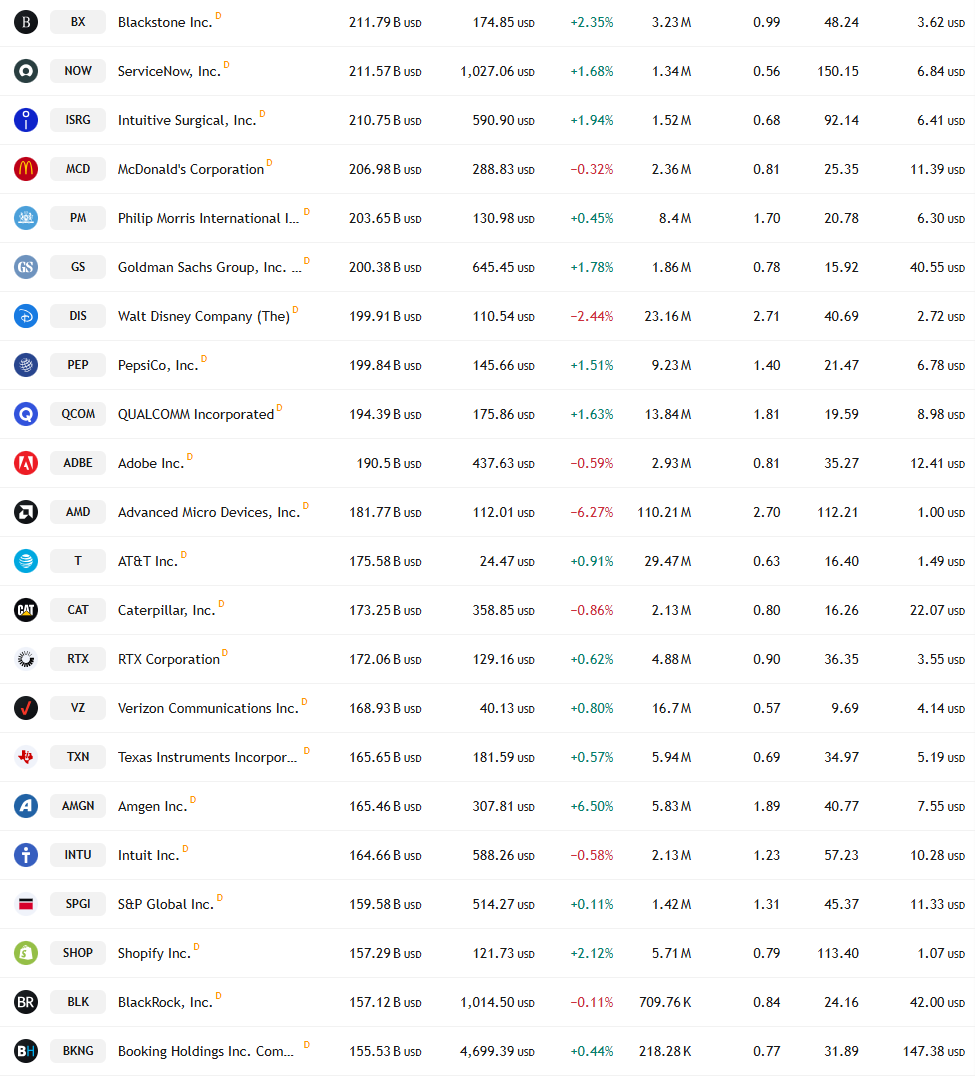
Task: Open the QCOM ticker symbol
Action: (78, 414)
